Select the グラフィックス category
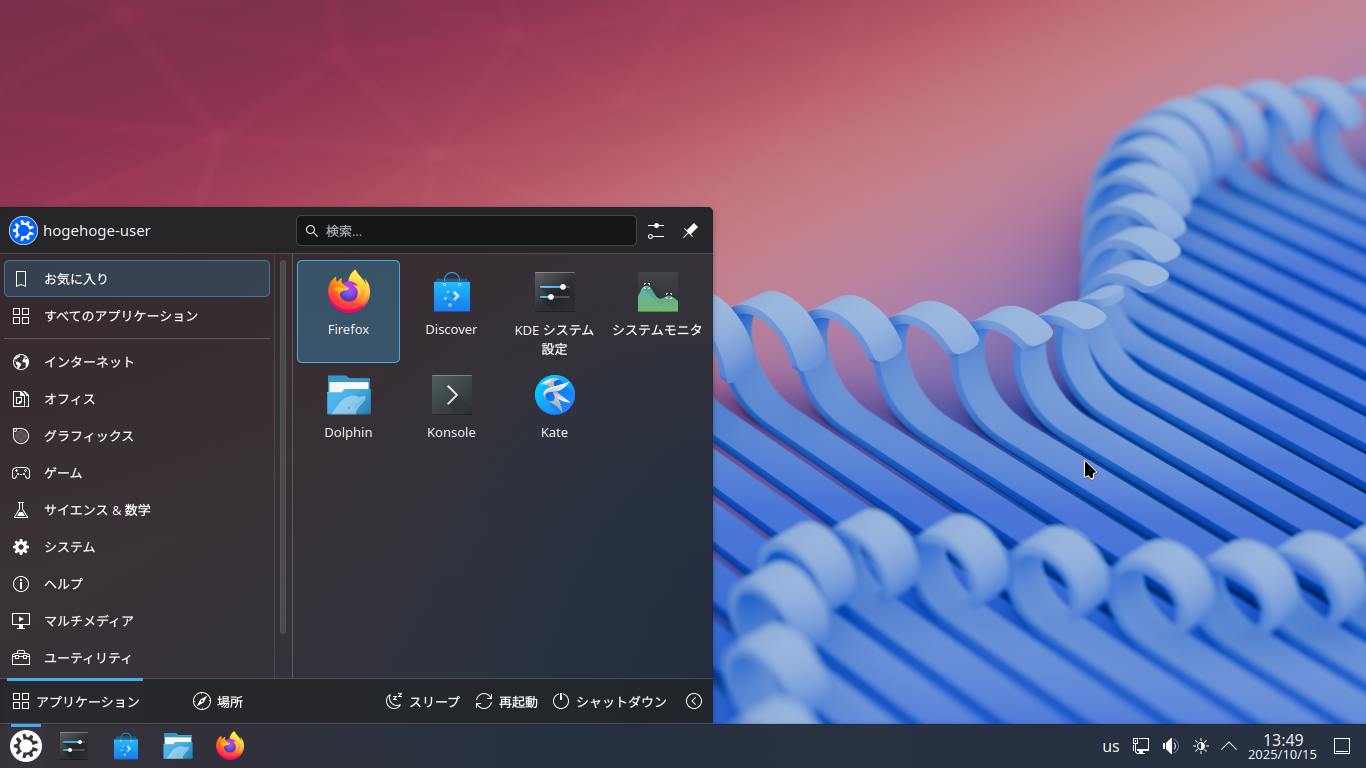Image resolution: width=1366 pixels, height=768 pixels. (88, 436)
